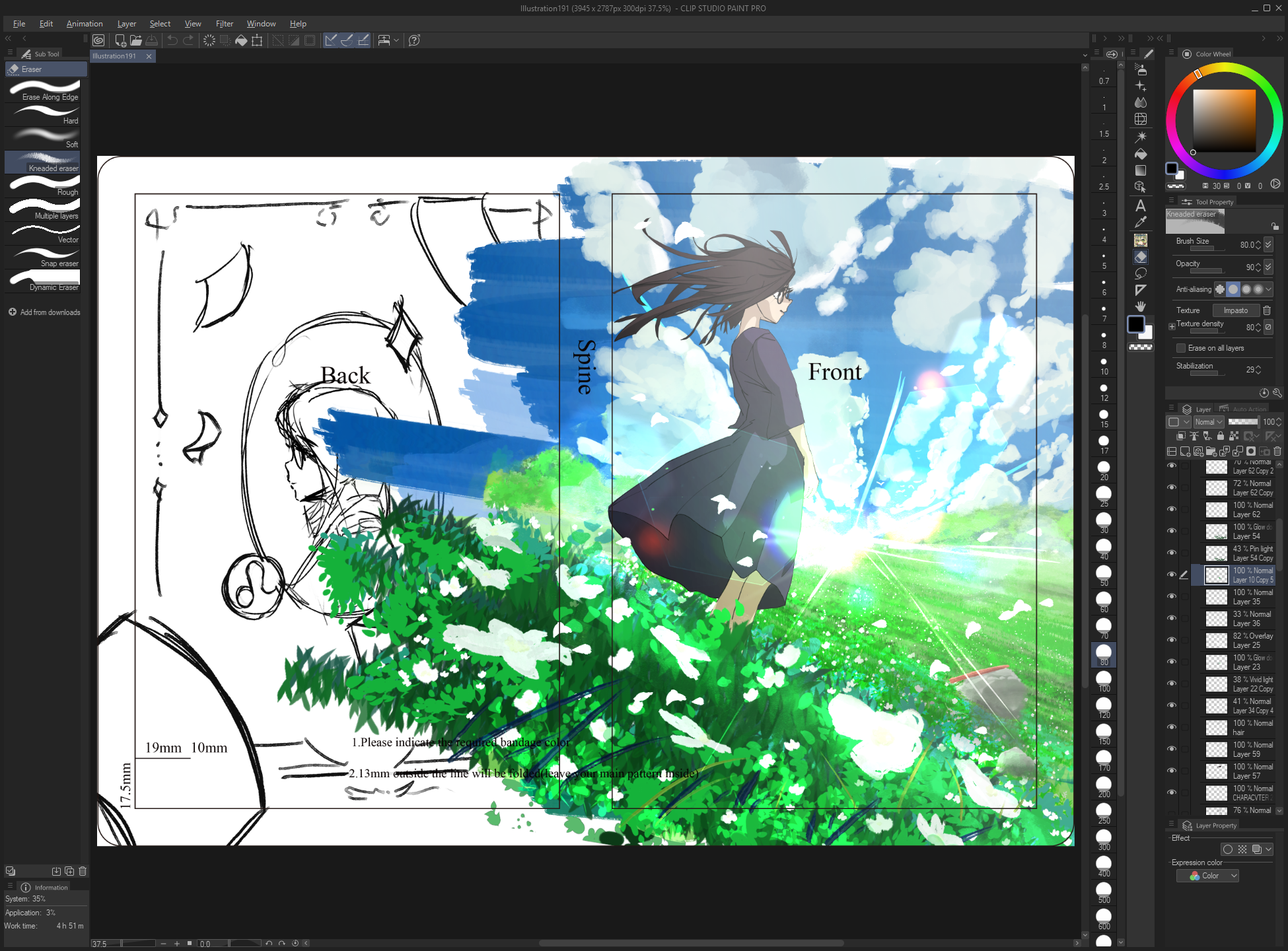Open the Filter menu
This screenshot has width=1288, height=951.
[x=224, y=24]
